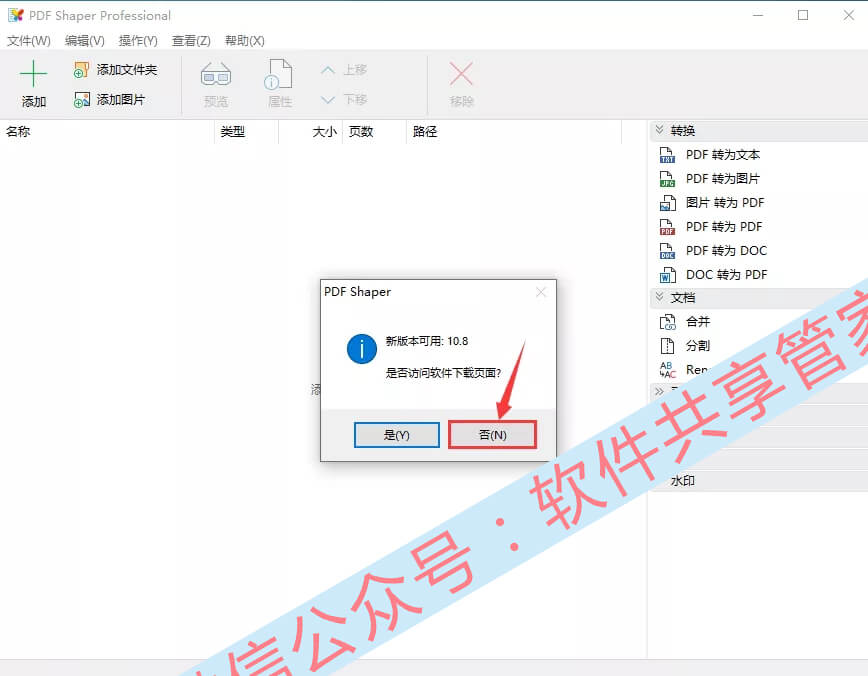Click the Preview (预览) glasses icon
This screenshot has width=868, height=676.
[215, 75]
